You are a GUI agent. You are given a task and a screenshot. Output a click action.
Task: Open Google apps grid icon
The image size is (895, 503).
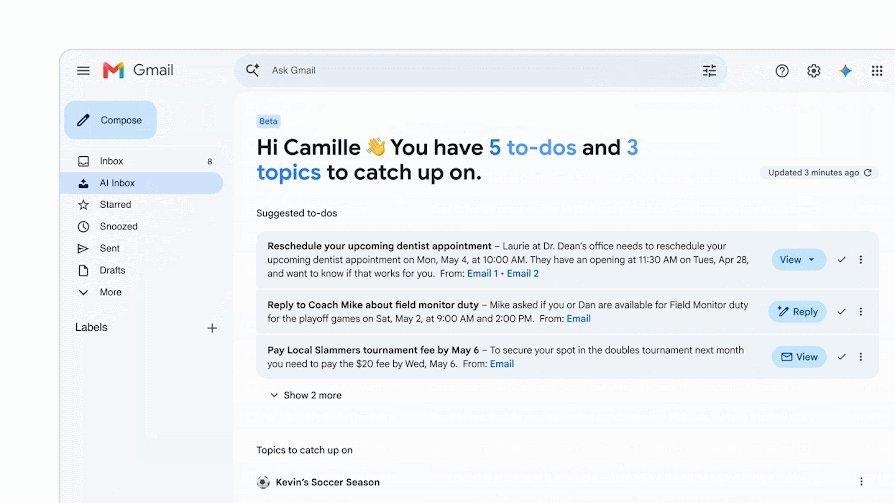(x=877, y=71)
